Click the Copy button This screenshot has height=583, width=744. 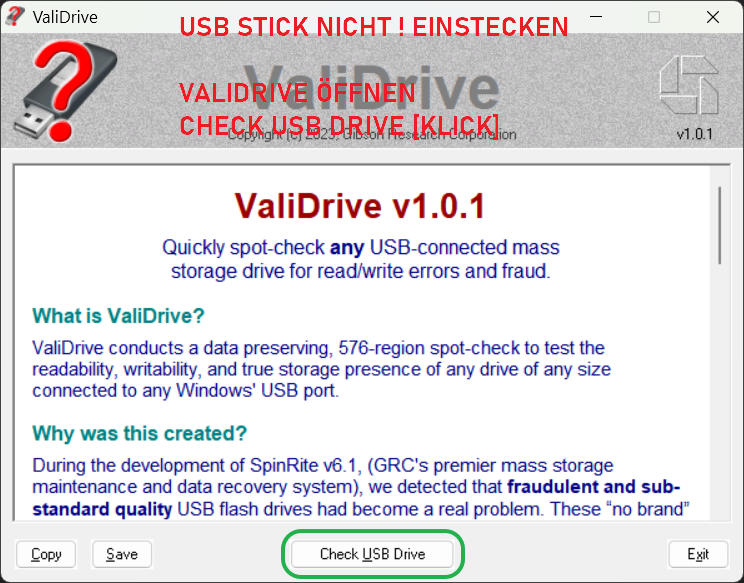coord(46,554)
